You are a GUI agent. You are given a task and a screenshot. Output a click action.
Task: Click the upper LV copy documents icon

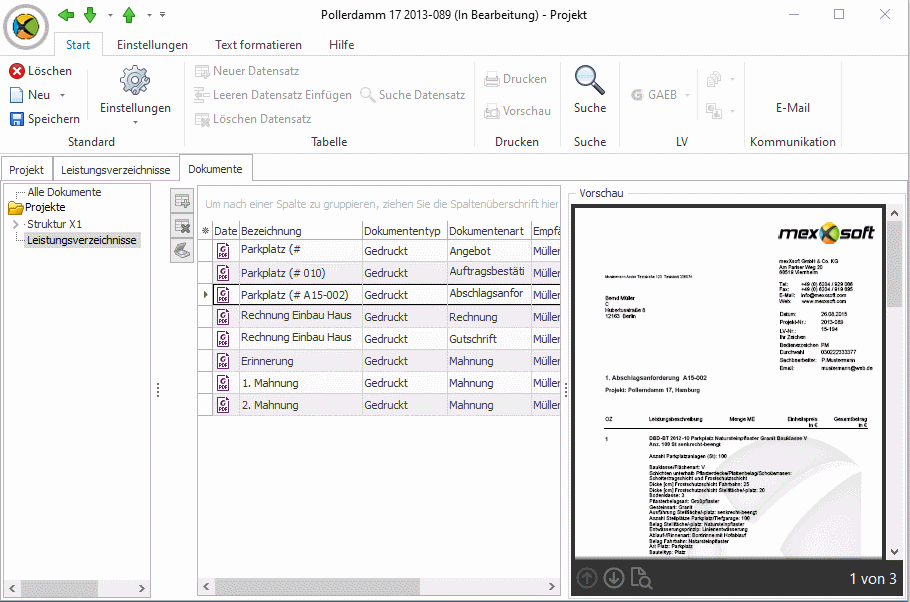pyautogui.click(x=714, y=79)
